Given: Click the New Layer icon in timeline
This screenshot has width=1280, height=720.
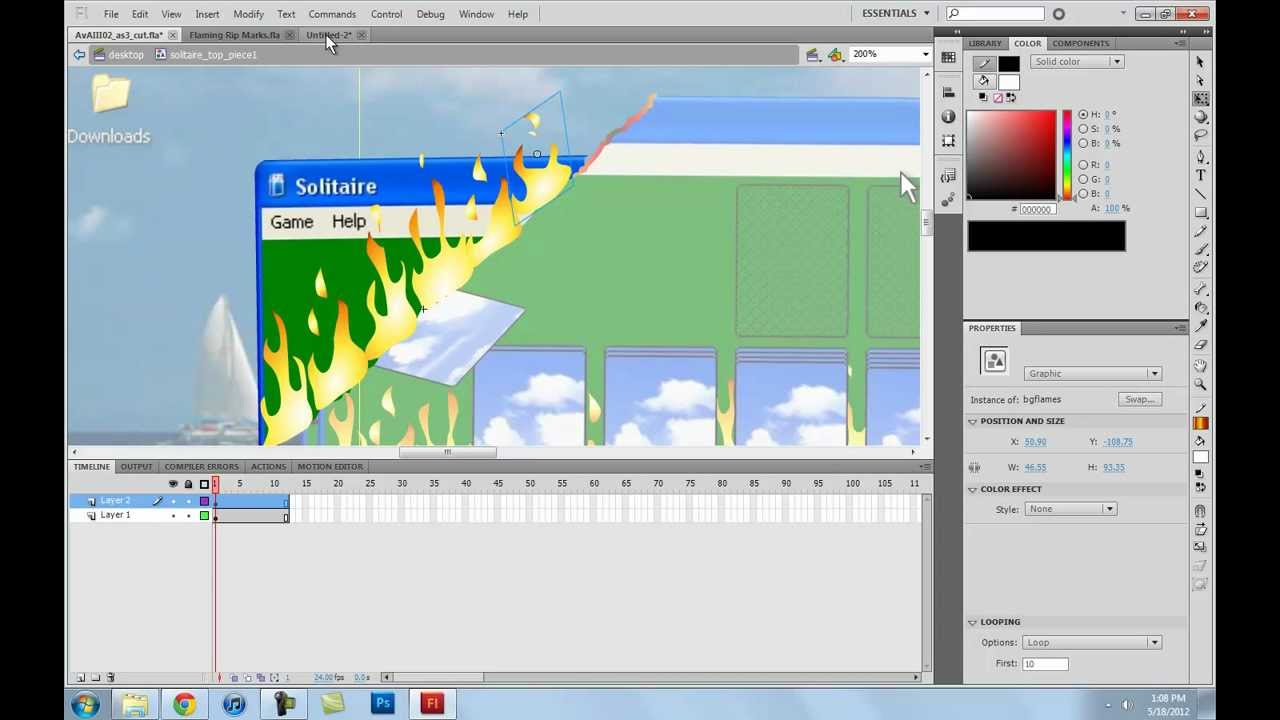Looking at the screenshot, I should pyautogui.click(x=81, y=677).
